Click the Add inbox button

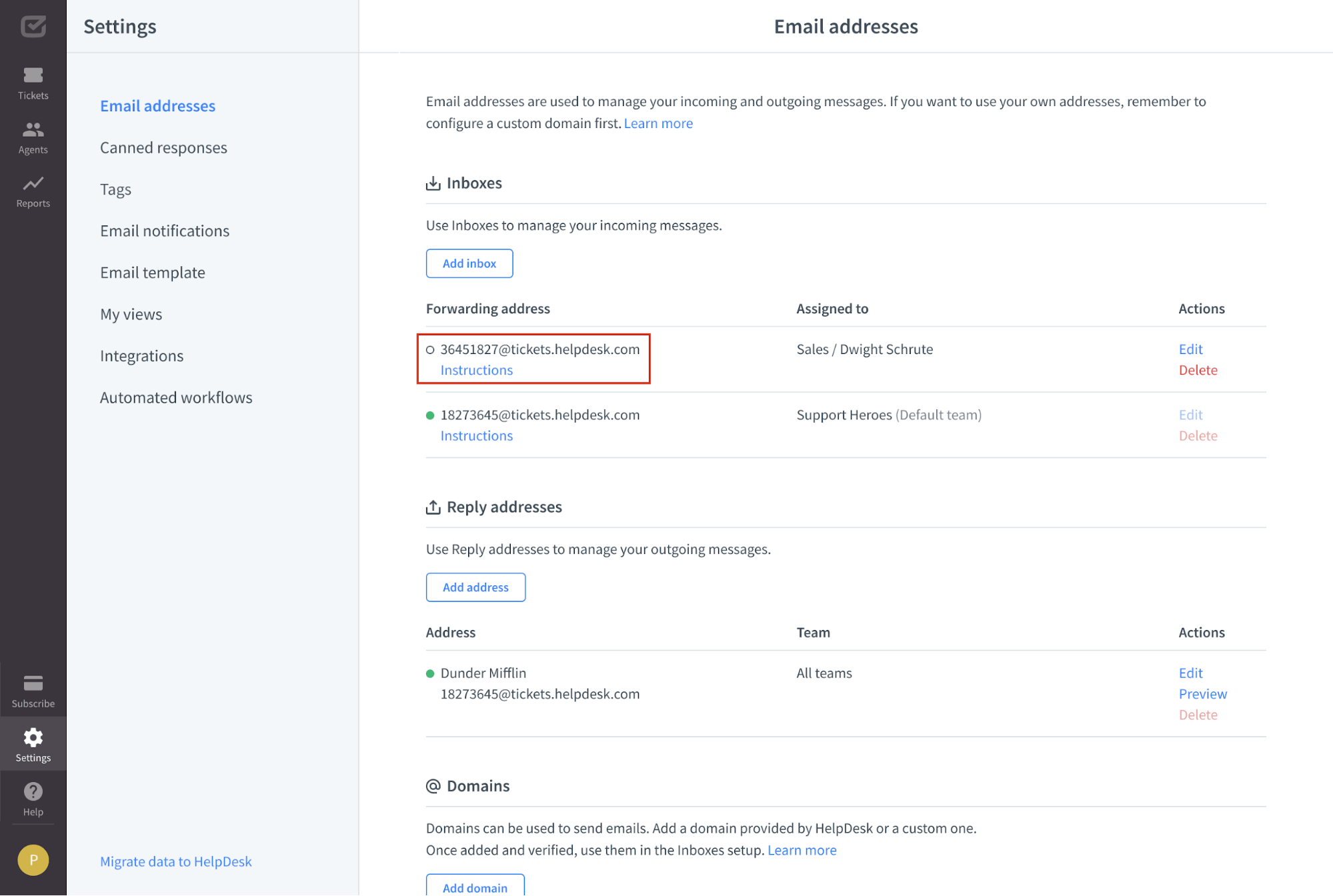(469, 263)
